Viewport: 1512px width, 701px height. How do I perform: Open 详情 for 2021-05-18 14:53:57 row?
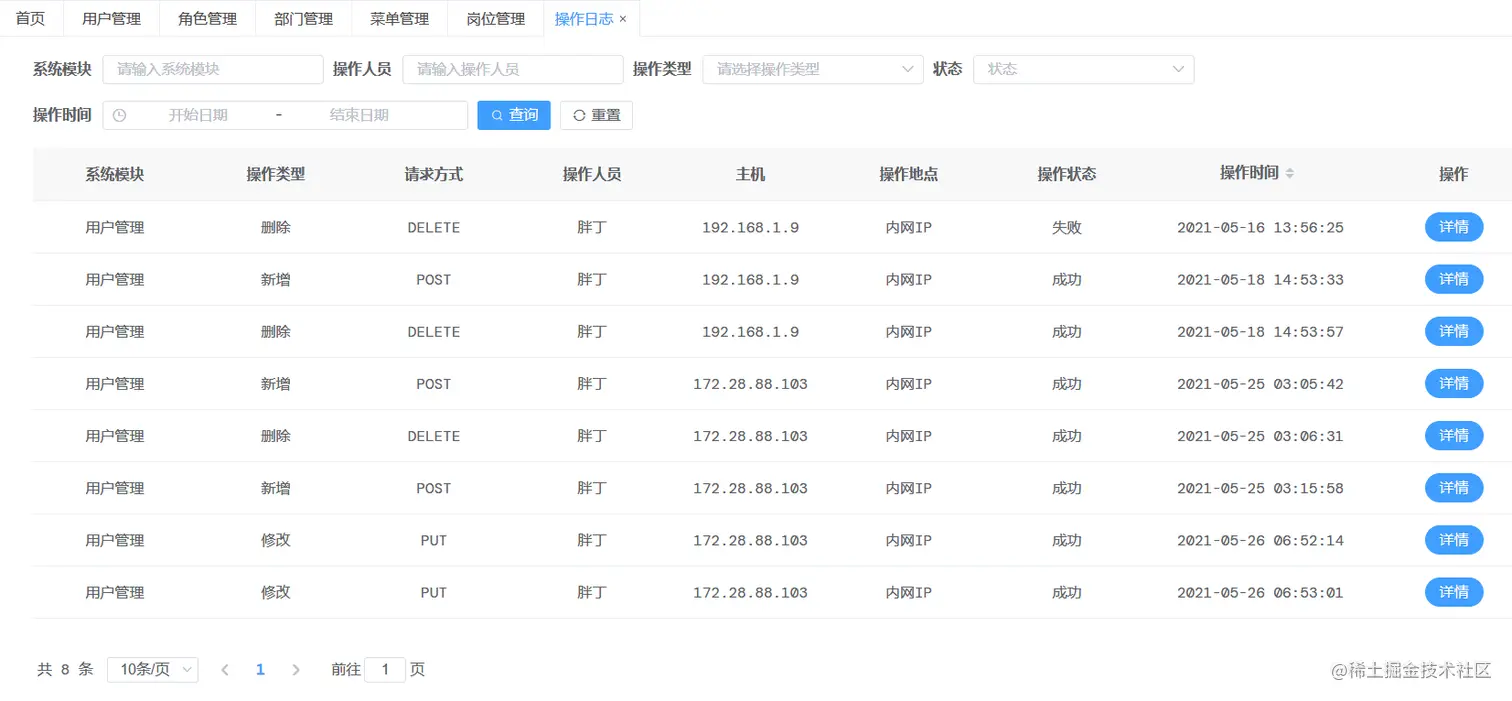click(x=1454, y=331)
